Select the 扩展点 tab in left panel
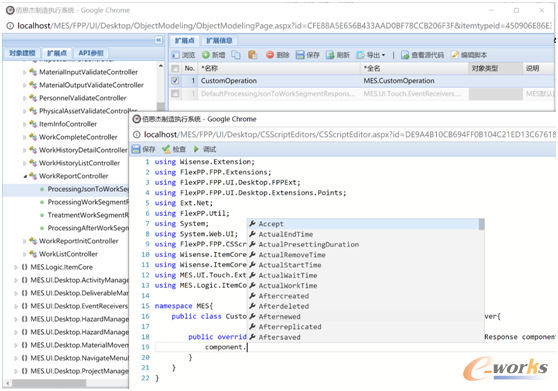Image resolution: width=558 pixels, height=391 pixels. tap(57, 53)
